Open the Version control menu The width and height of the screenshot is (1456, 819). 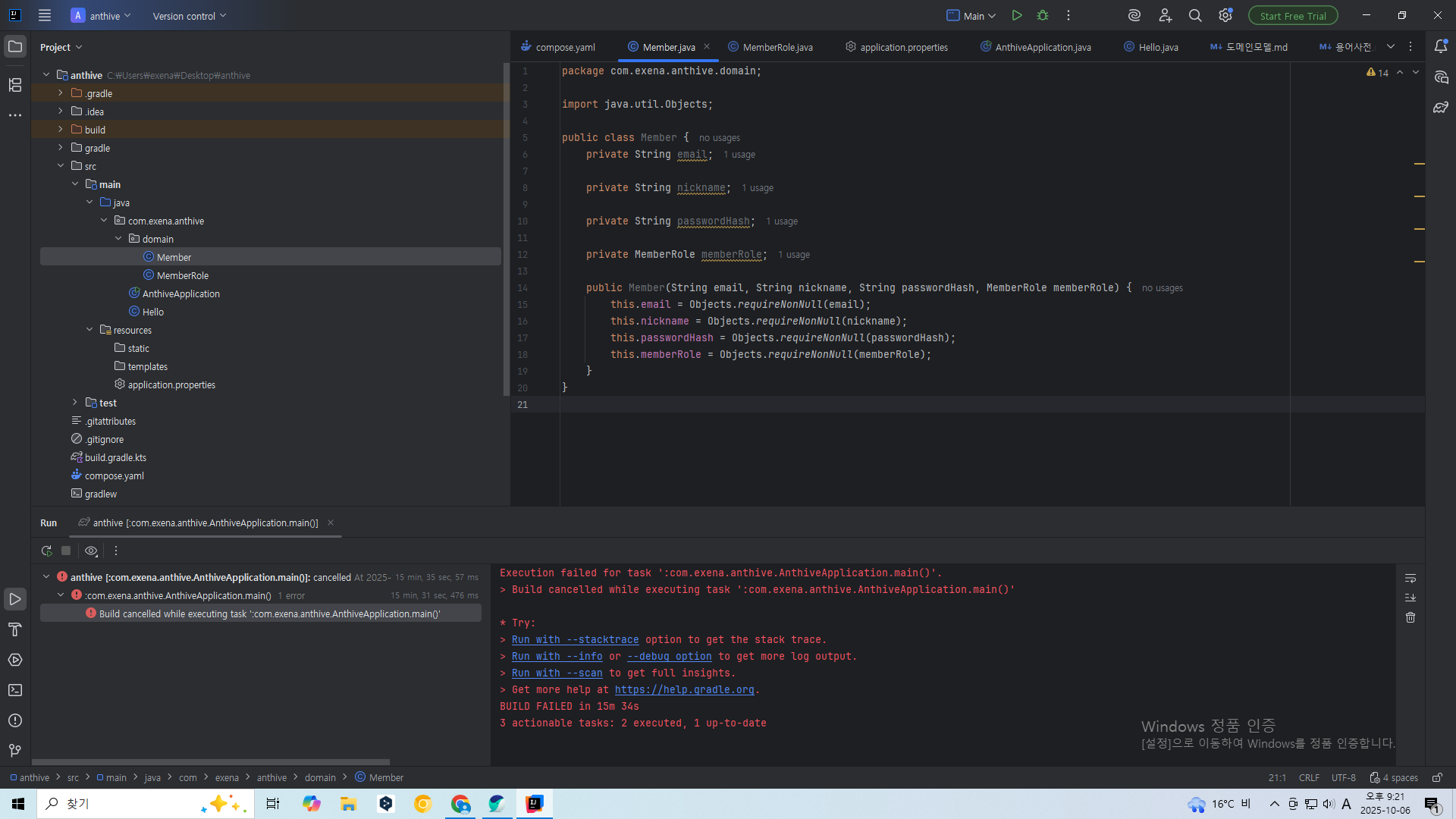189,16
